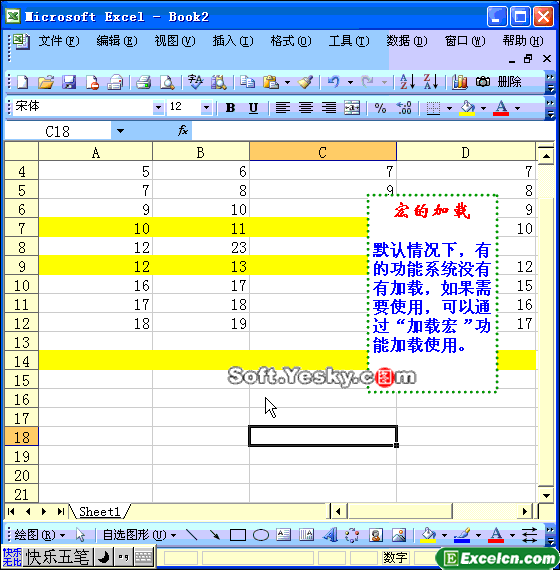This screenshot has width=560, height=570.
Task: Click the horizontal scrollbar right arrow
Action: pyautogui.click(x=525, y=512)
